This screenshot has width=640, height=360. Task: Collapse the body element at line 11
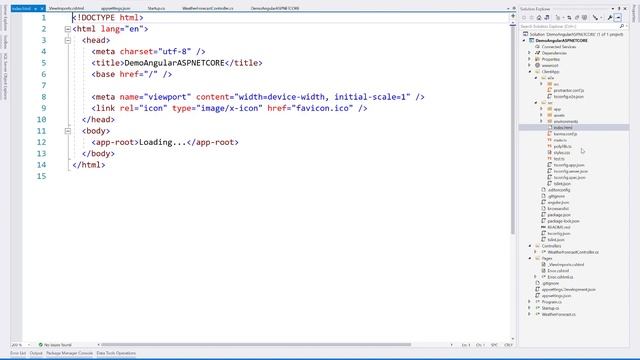(68, 131)
